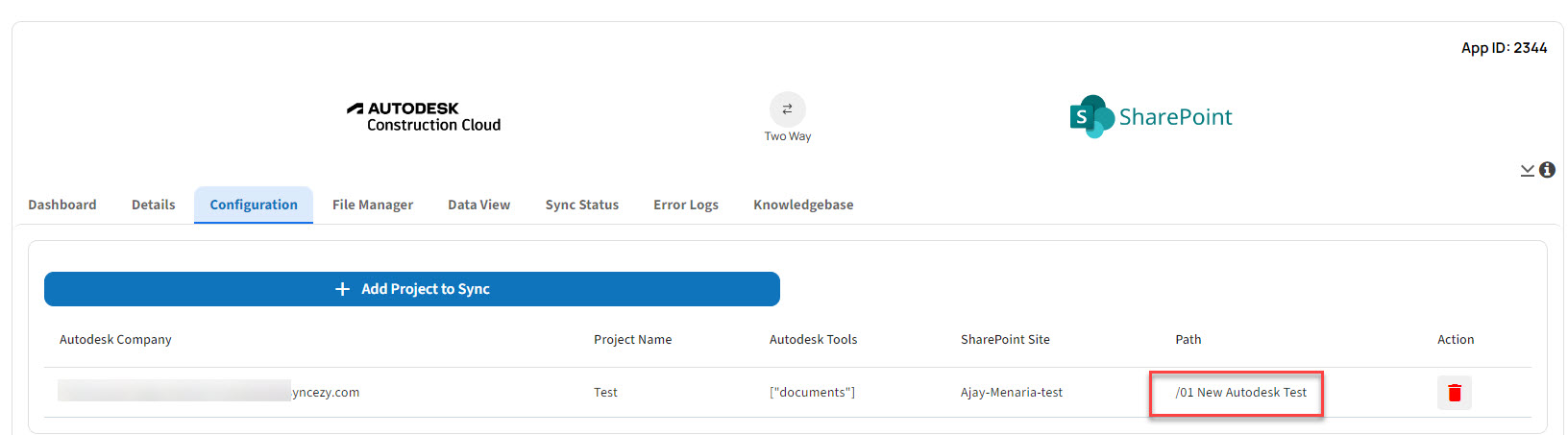Open the Details tab

tap(154, 205)
